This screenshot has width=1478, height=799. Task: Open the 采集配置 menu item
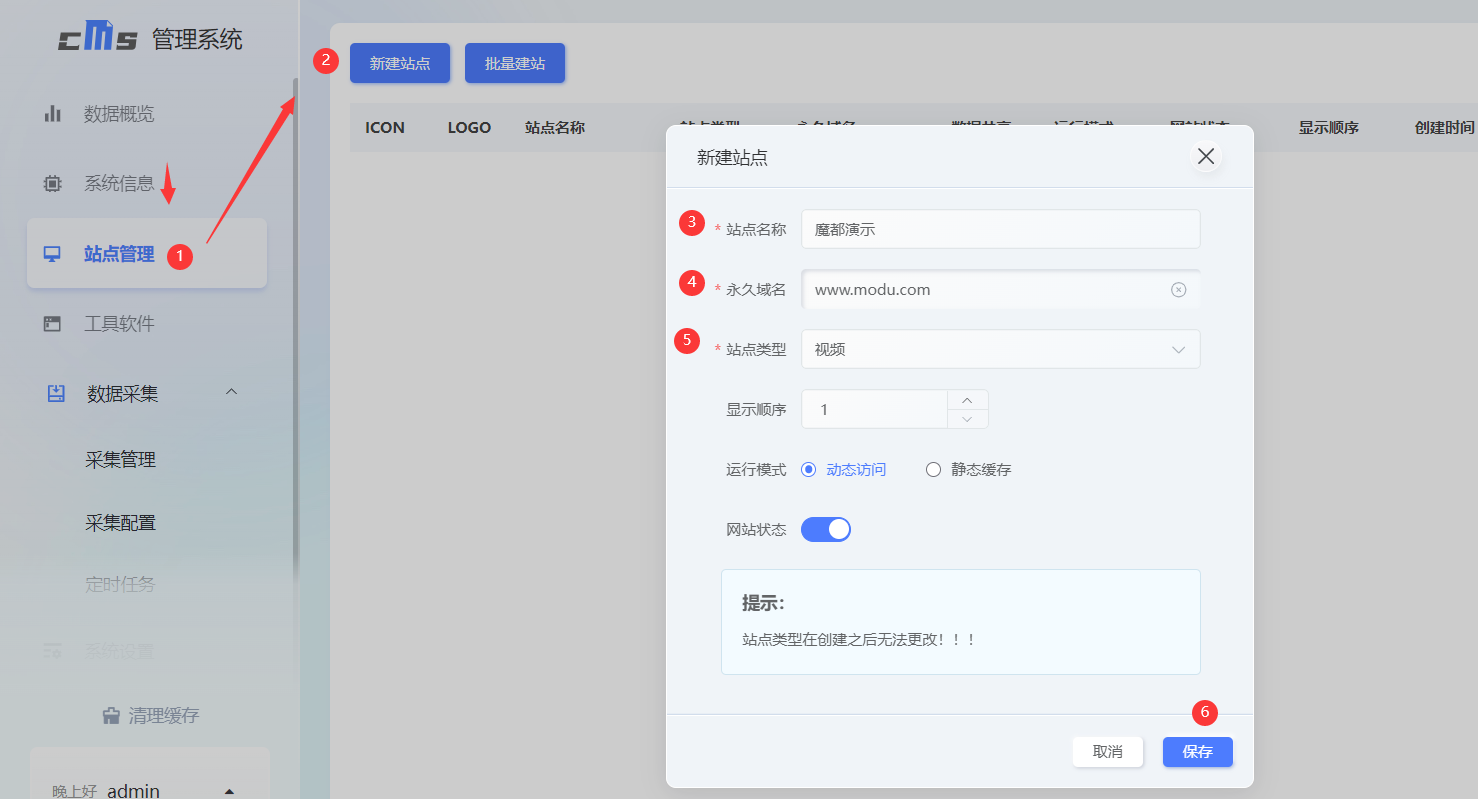[x=119, y=522]
